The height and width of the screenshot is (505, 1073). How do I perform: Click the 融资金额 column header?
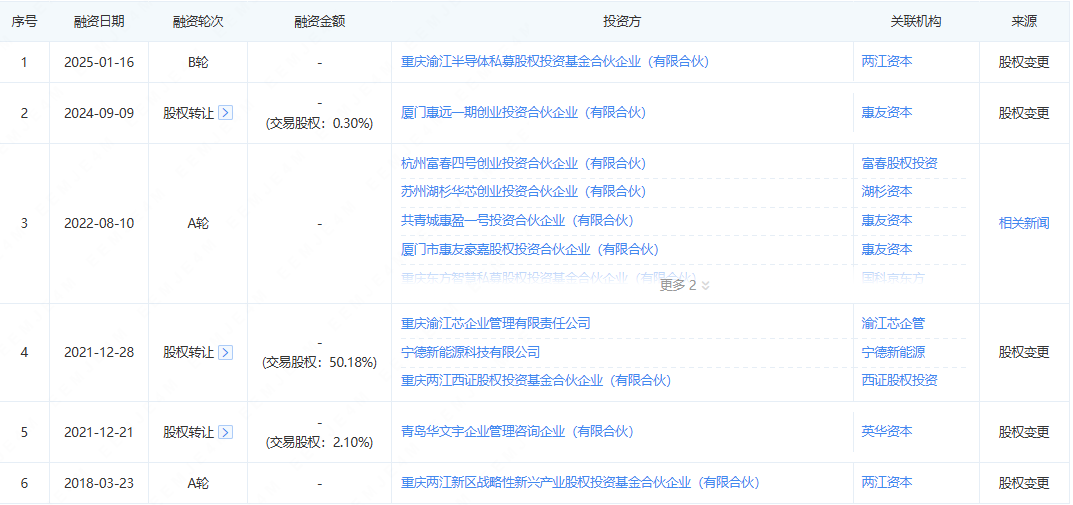tap(320, 21)
